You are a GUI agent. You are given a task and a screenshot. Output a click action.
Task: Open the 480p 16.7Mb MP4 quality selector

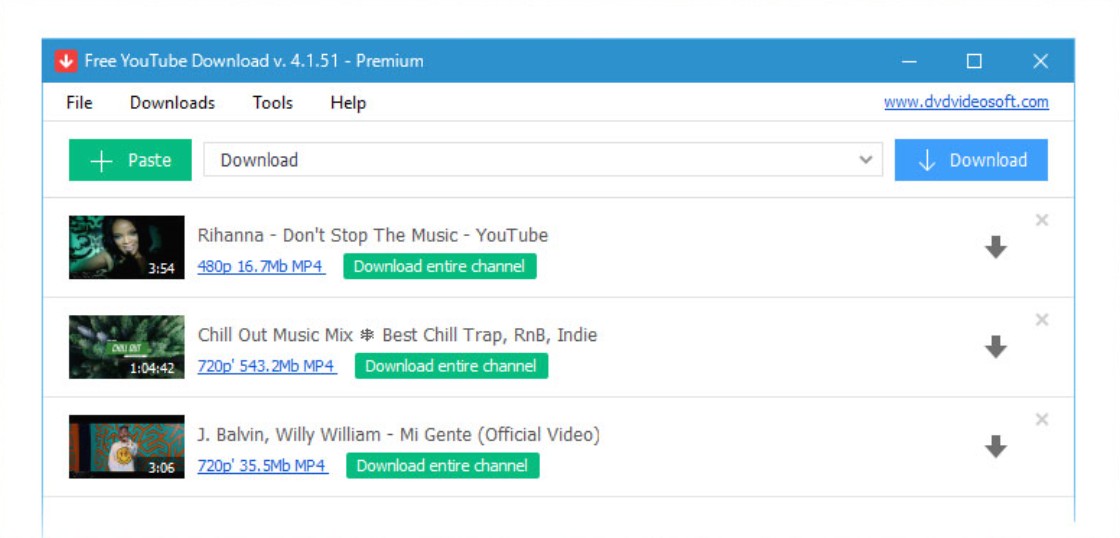pos(261,266)
